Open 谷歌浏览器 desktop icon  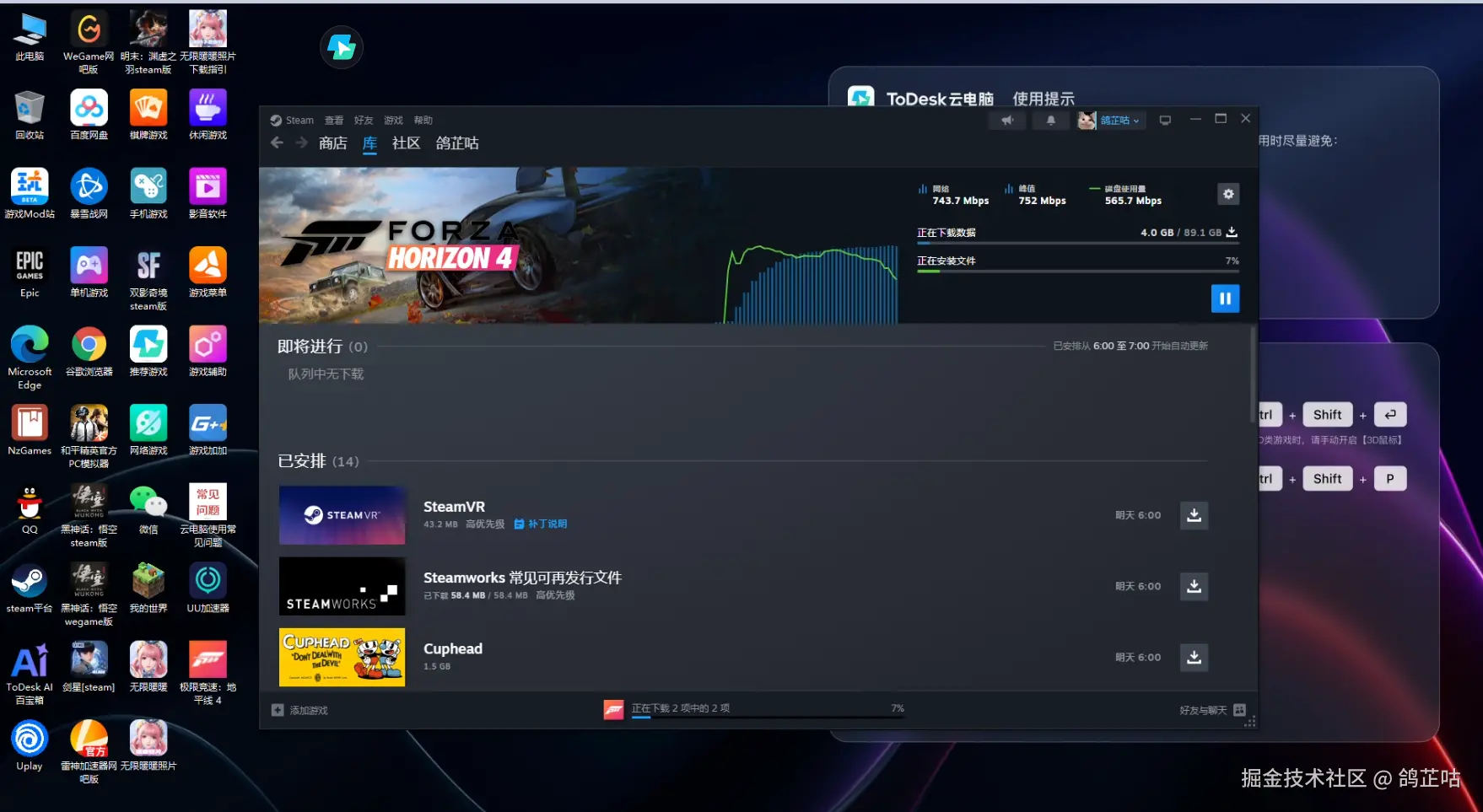[x=89, y=352]
